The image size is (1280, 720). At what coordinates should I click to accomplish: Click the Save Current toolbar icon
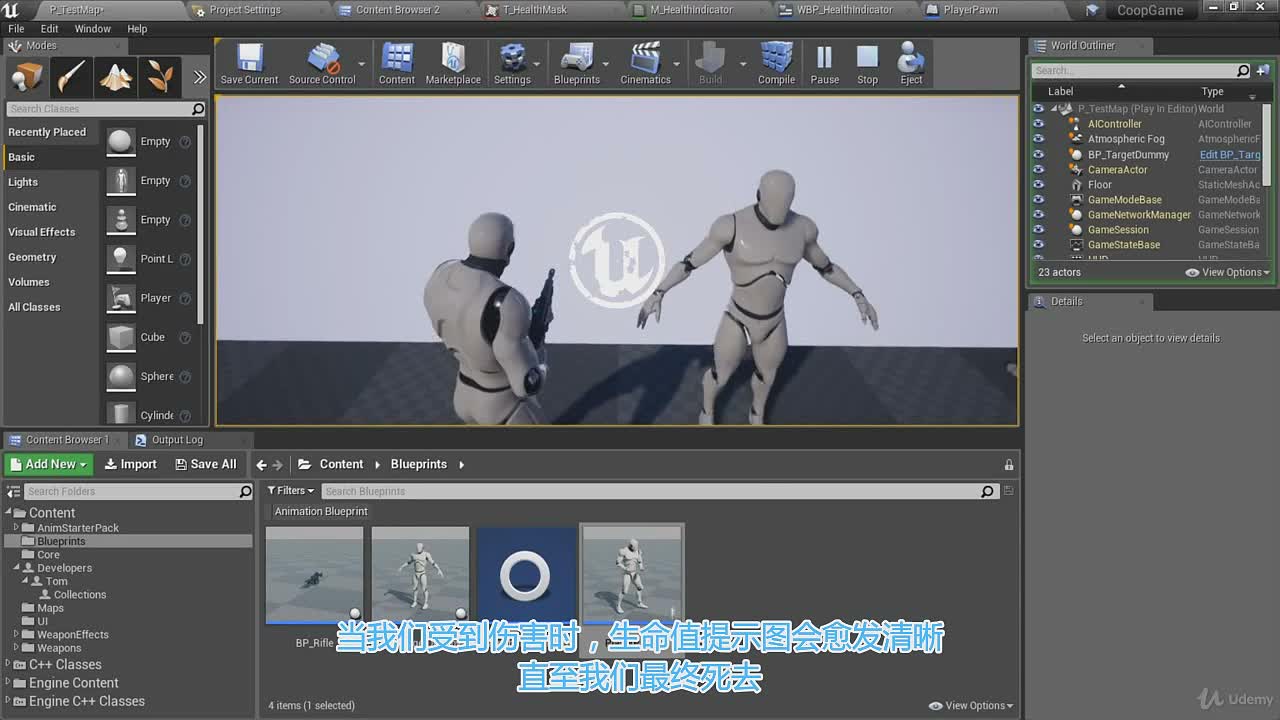[249, 64]
